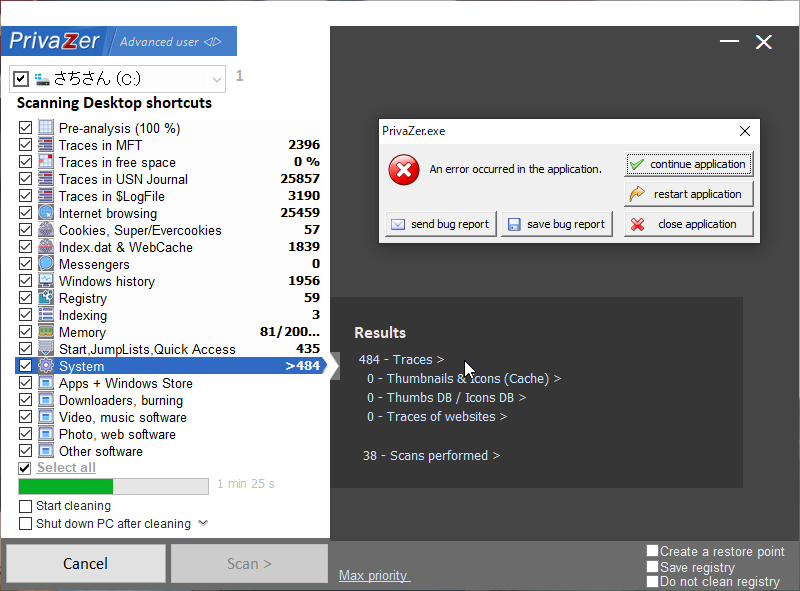Image resolution: width=800 pixels, height=591 pixels.
Task: Uncheck the Internet browsing checkbox
Action: (25, 212)
